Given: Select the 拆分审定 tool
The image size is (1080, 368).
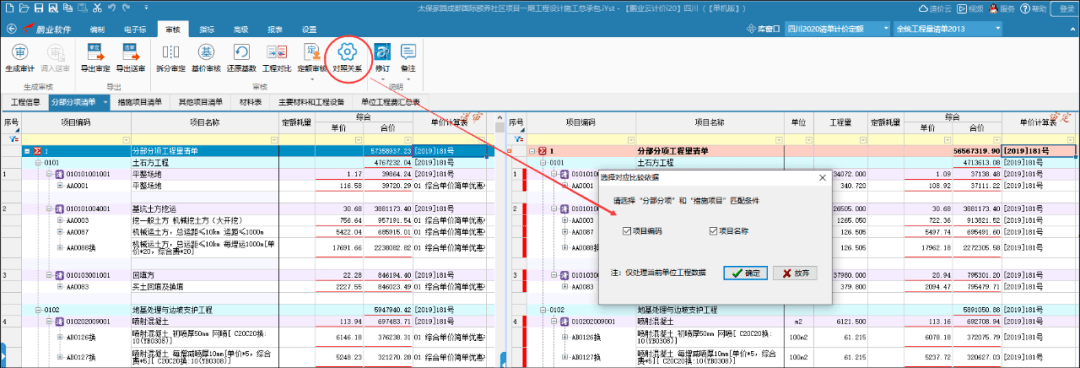Looking at the screenshot, I should (x=171, y=58).
